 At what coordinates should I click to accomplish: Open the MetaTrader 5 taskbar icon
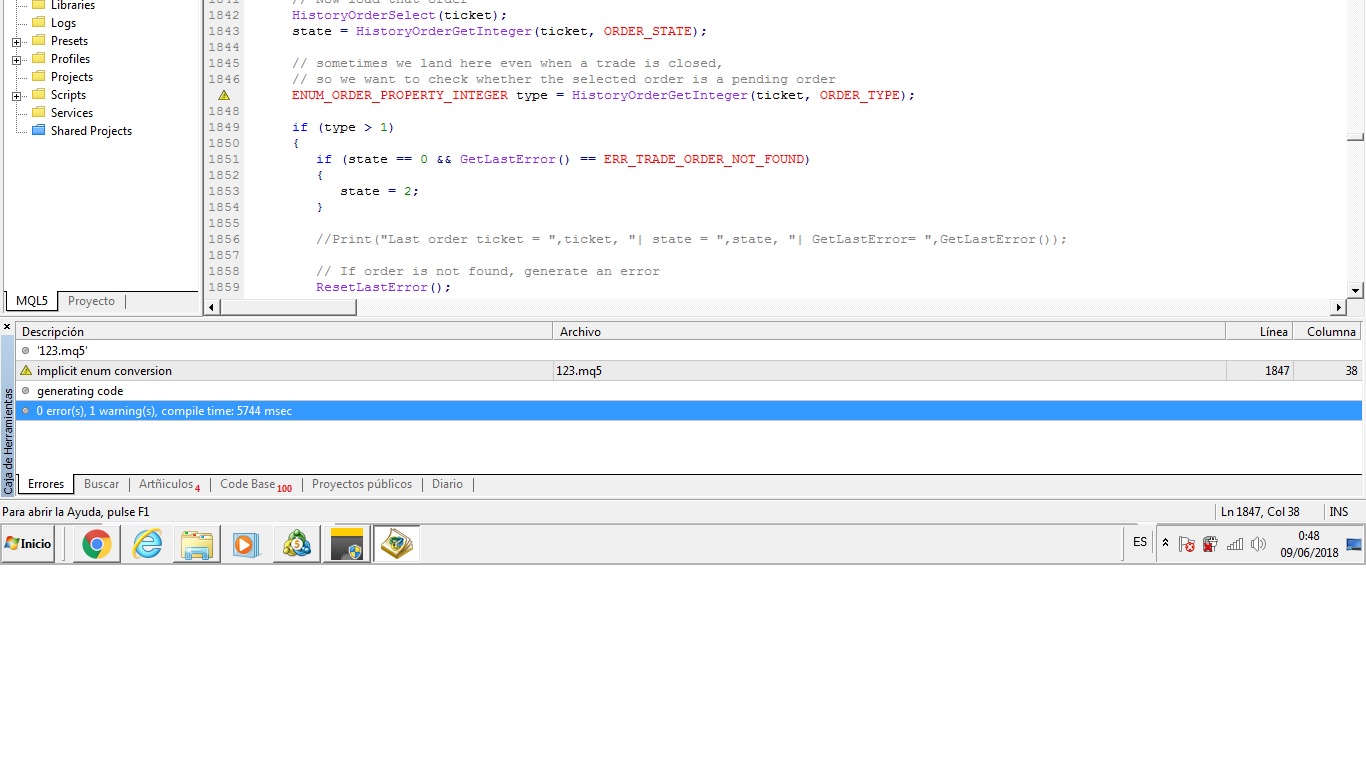(x=297, y=544)
